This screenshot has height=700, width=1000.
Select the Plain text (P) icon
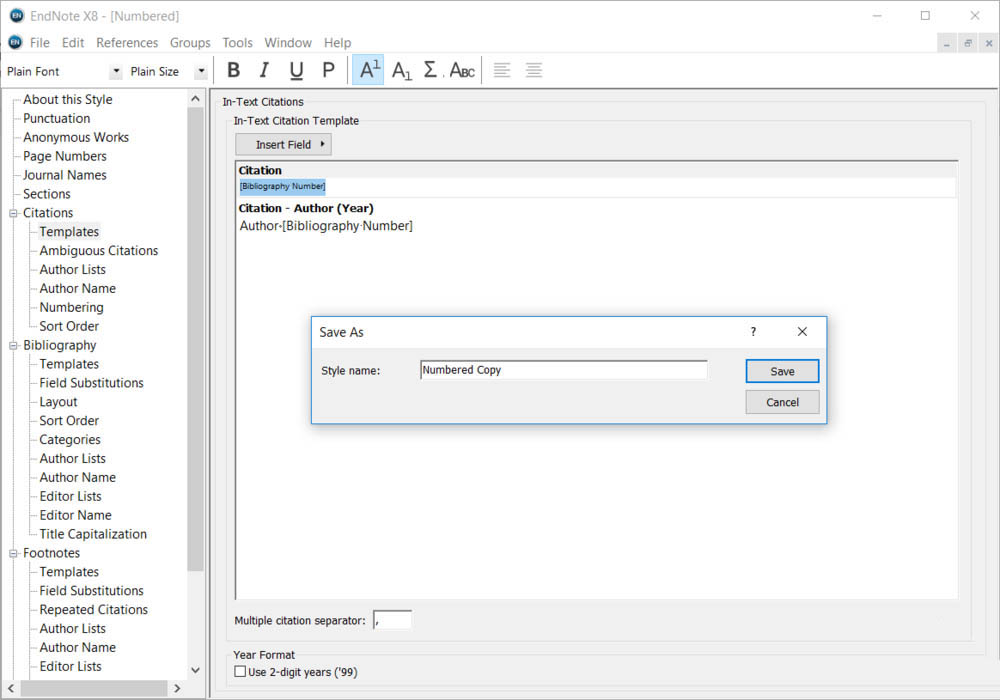[328, 70]
